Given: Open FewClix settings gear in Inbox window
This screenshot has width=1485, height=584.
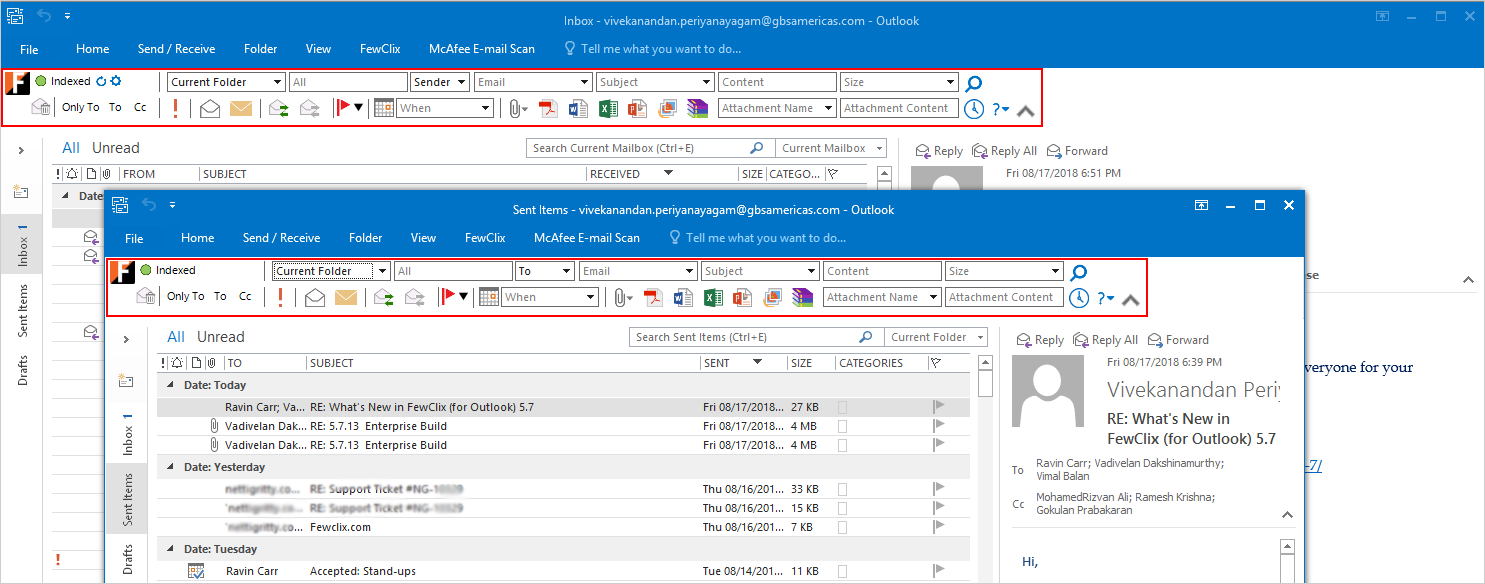Looking at the screenshot, I should tap(116, 81).
